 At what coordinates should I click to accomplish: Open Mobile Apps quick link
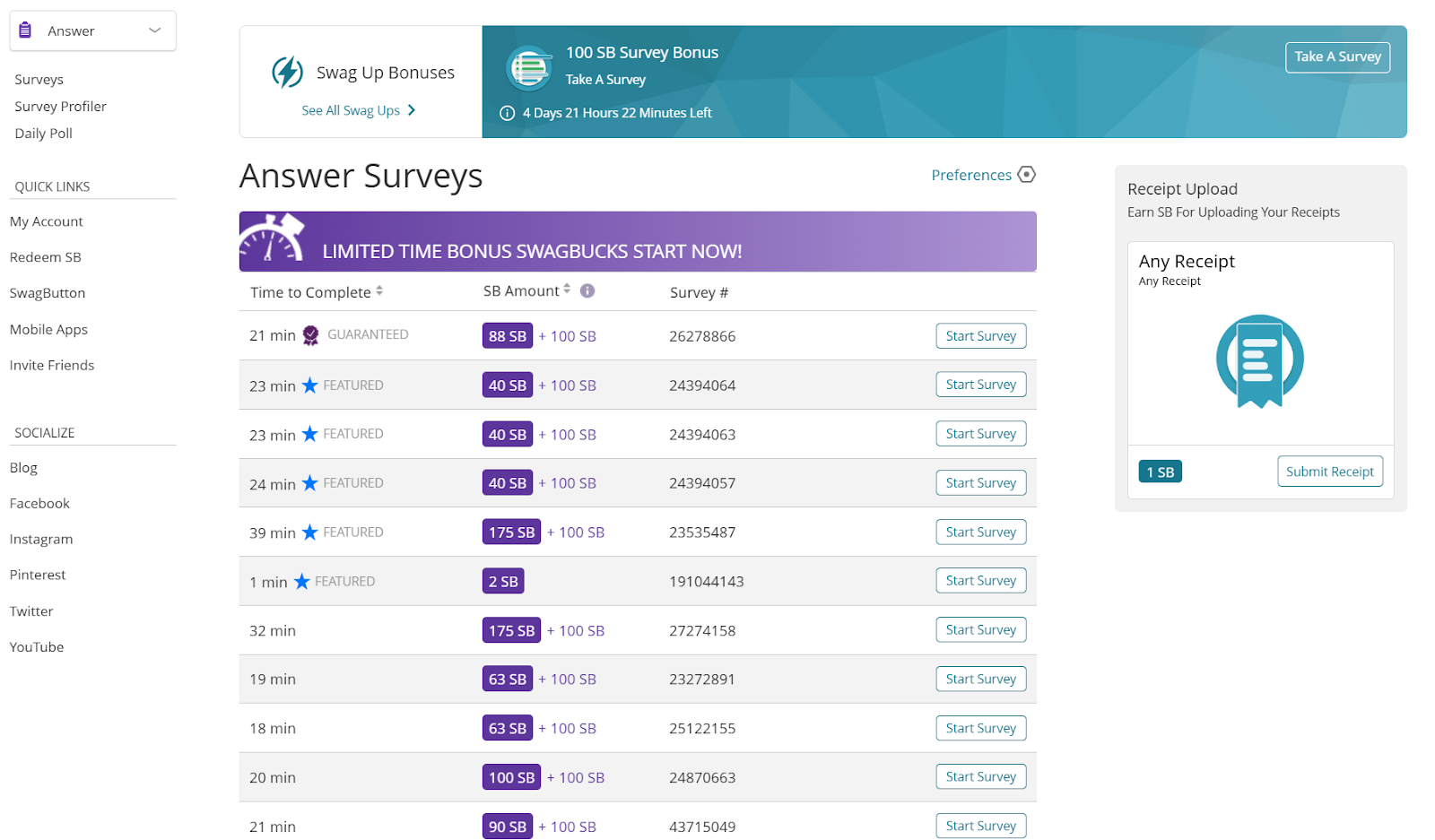48,330
